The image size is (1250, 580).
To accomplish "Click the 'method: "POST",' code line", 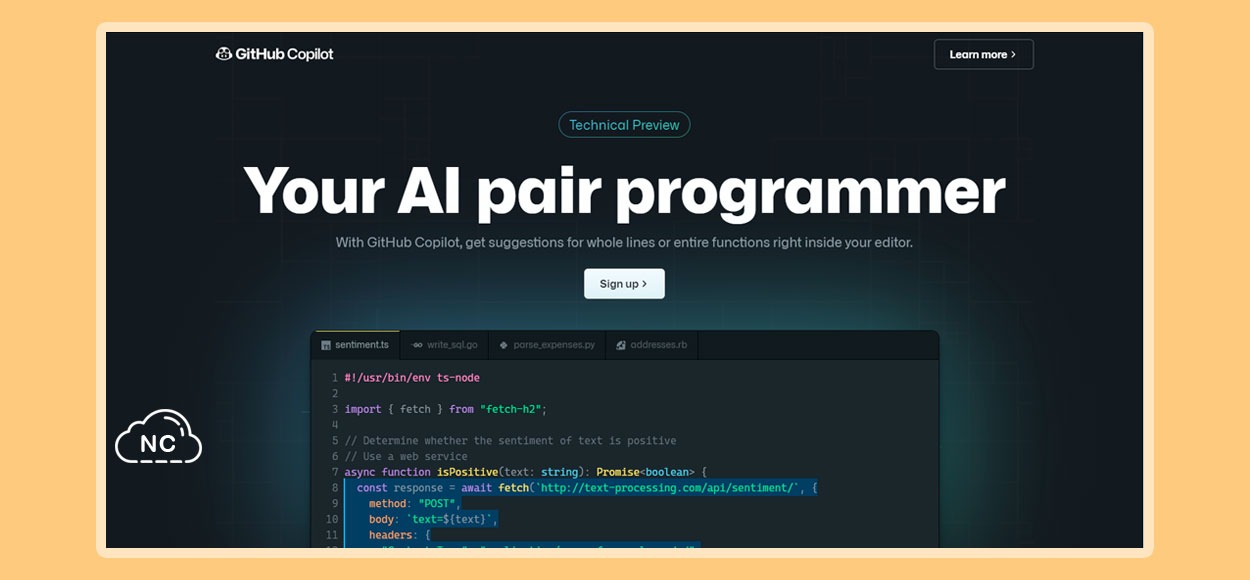I will pos(415,503).
